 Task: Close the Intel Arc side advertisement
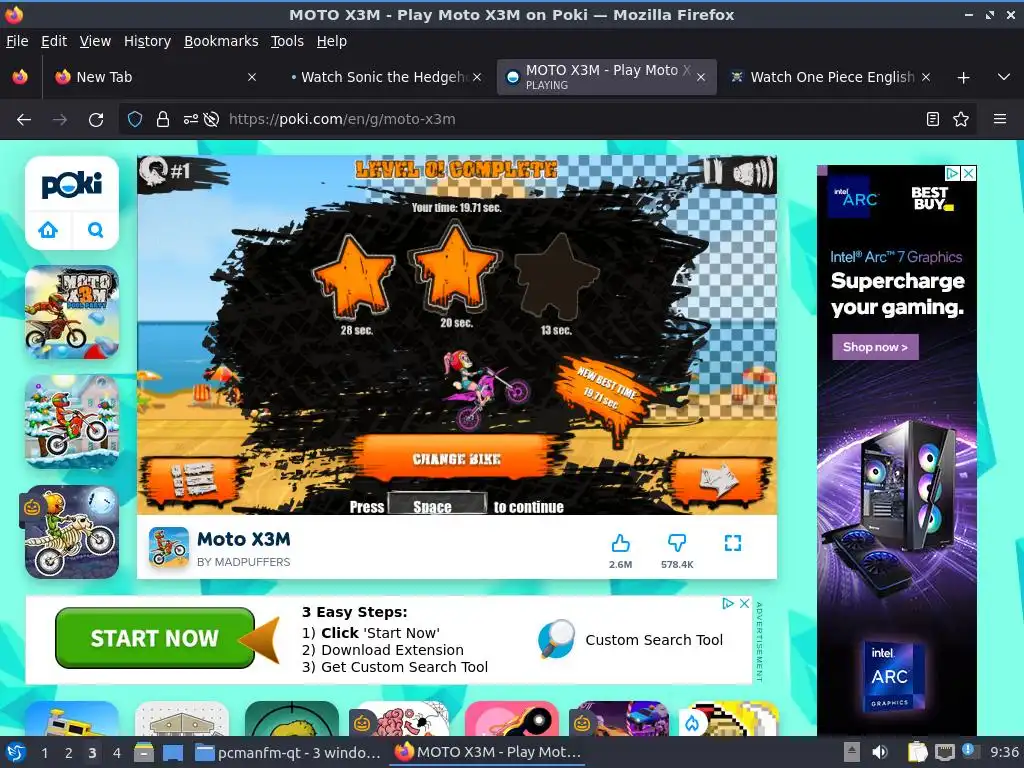[x=969, y=173]
